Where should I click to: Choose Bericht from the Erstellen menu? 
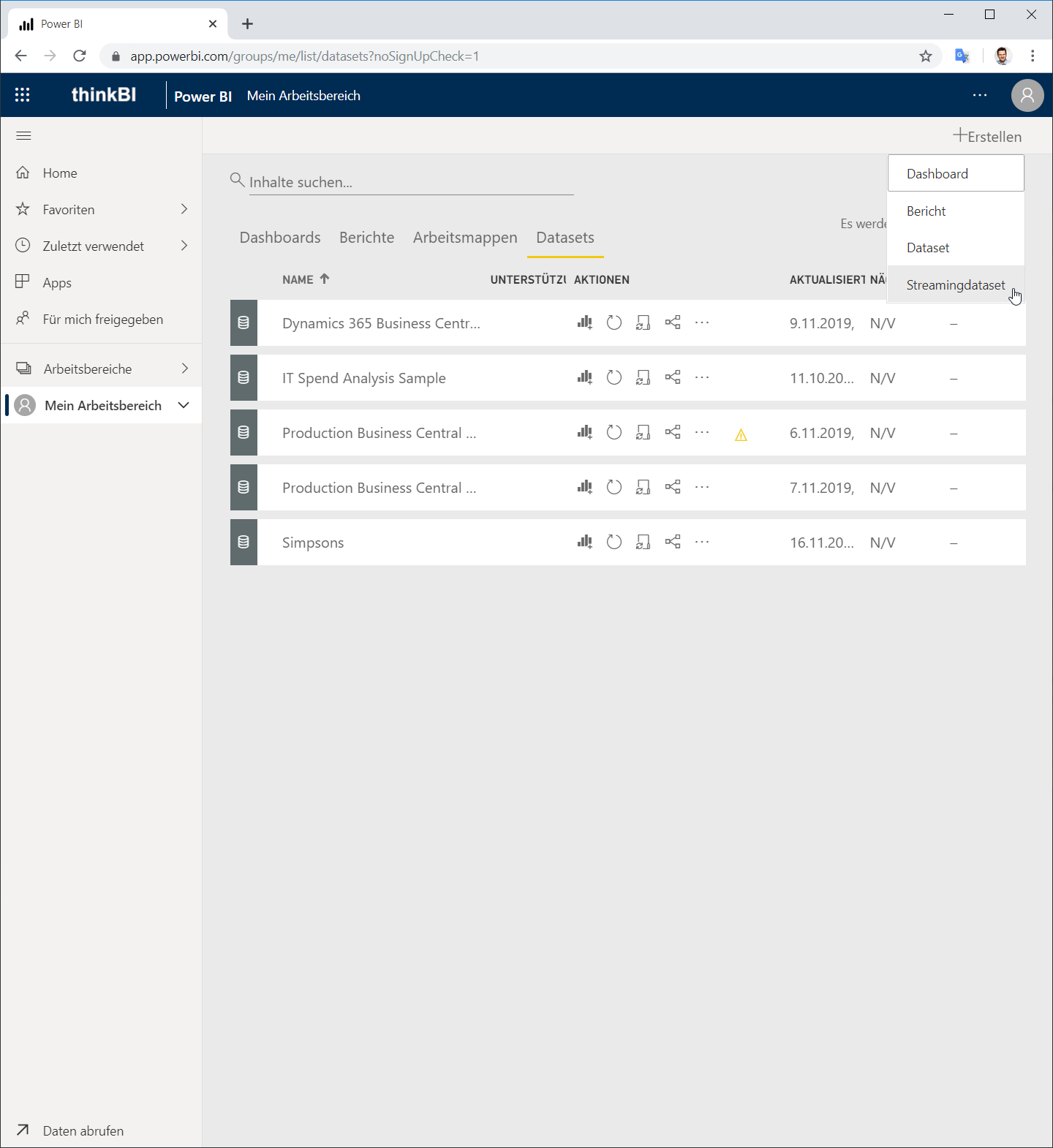956,211
